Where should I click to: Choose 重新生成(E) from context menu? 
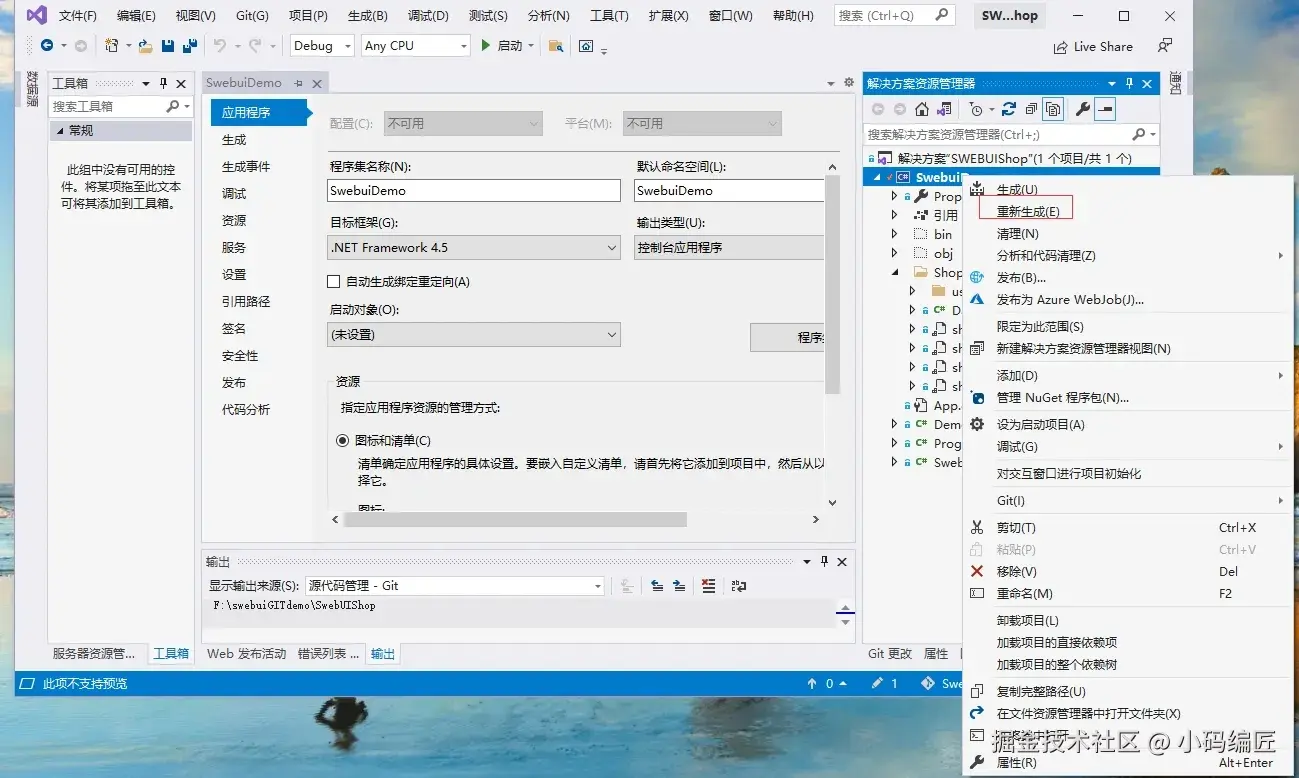point(1028,212)
